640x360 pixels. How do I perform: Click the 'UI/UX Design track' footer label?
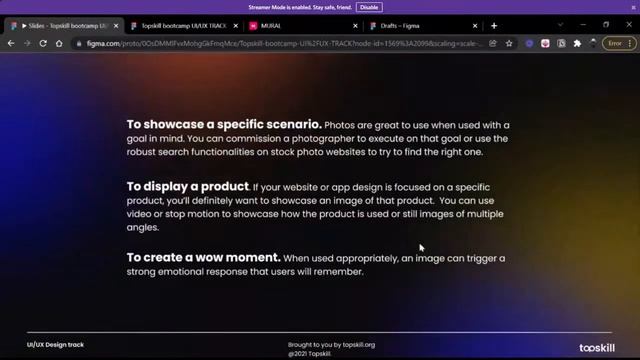[x=56, y=344]
